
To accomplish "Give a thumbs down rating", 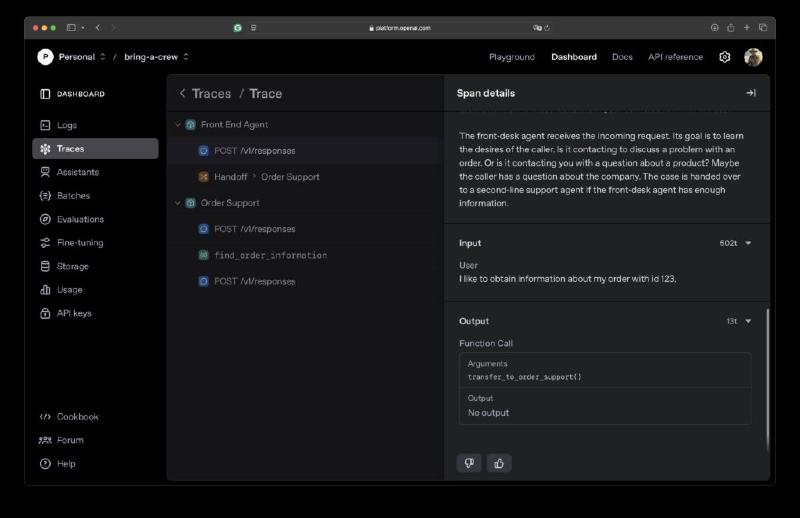I will click(469, 463).
